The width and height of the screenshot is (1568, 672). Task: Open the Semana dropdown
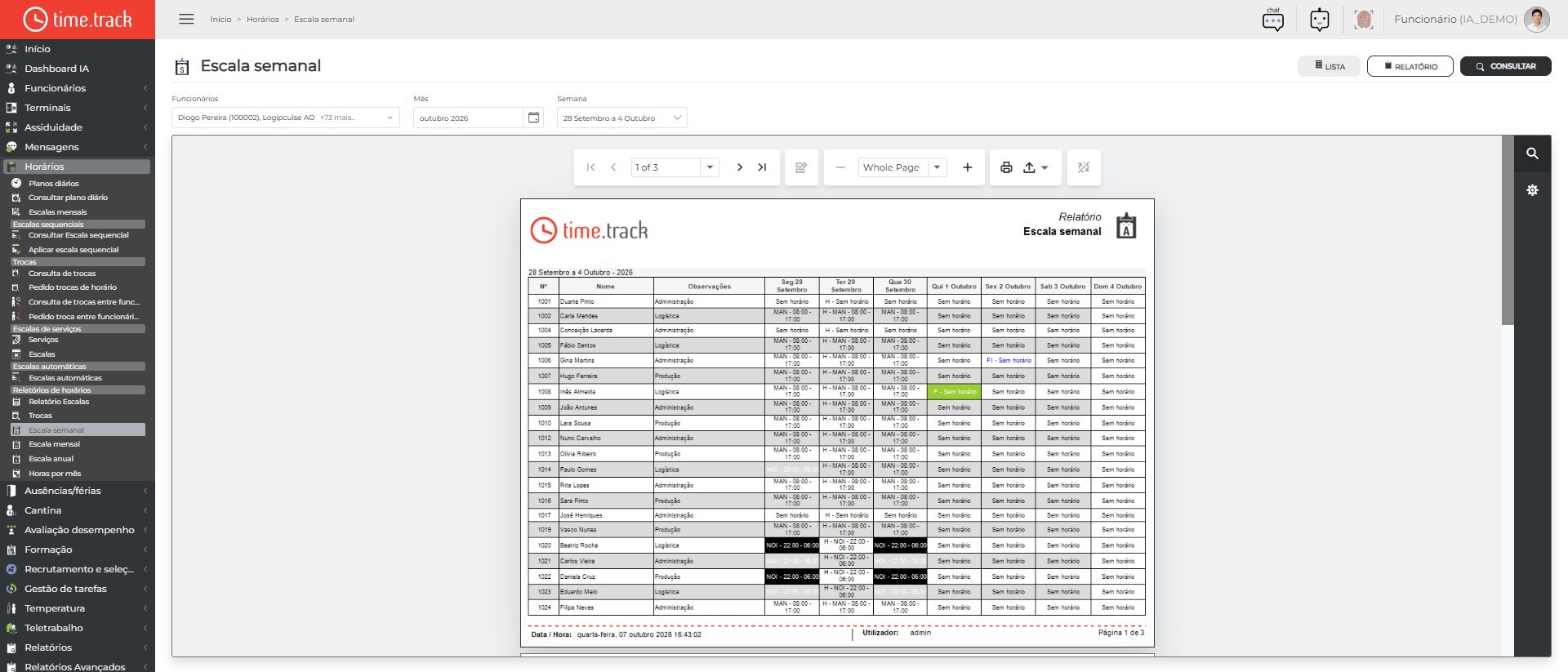point(621,118)
